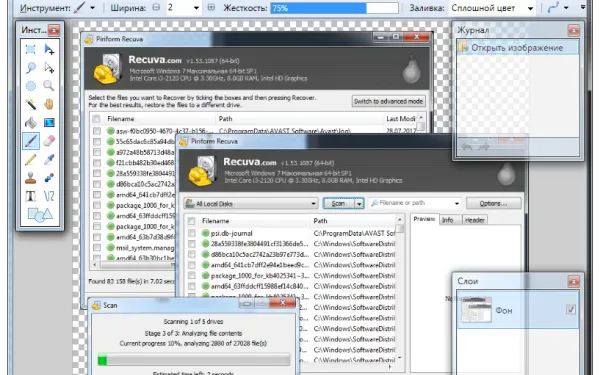
Task: Tick checkbox for amd64_641cb7dff2e94e1beed9c in front window
Action: [192, 265]
